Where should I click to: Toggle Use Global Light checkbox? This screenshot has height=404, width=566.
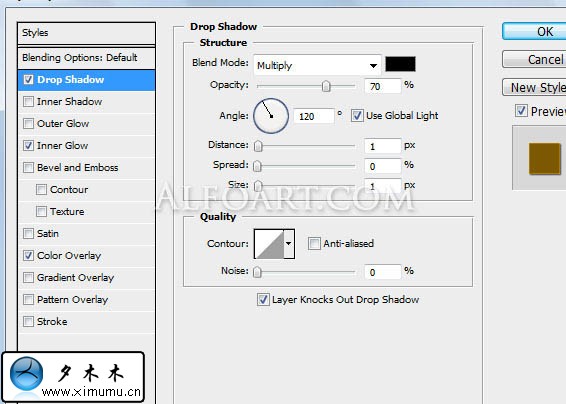[357, 116]
